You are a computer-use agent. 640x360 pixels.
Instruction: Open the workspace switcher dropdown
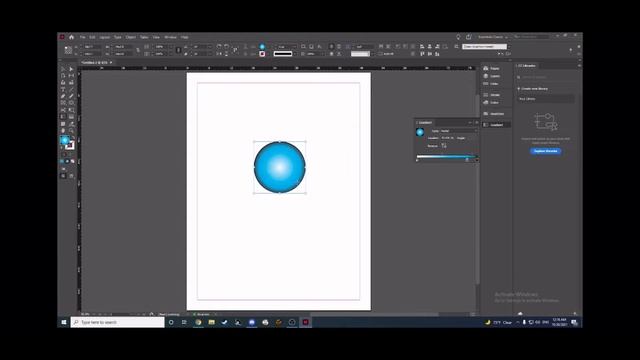pos(493,37)
